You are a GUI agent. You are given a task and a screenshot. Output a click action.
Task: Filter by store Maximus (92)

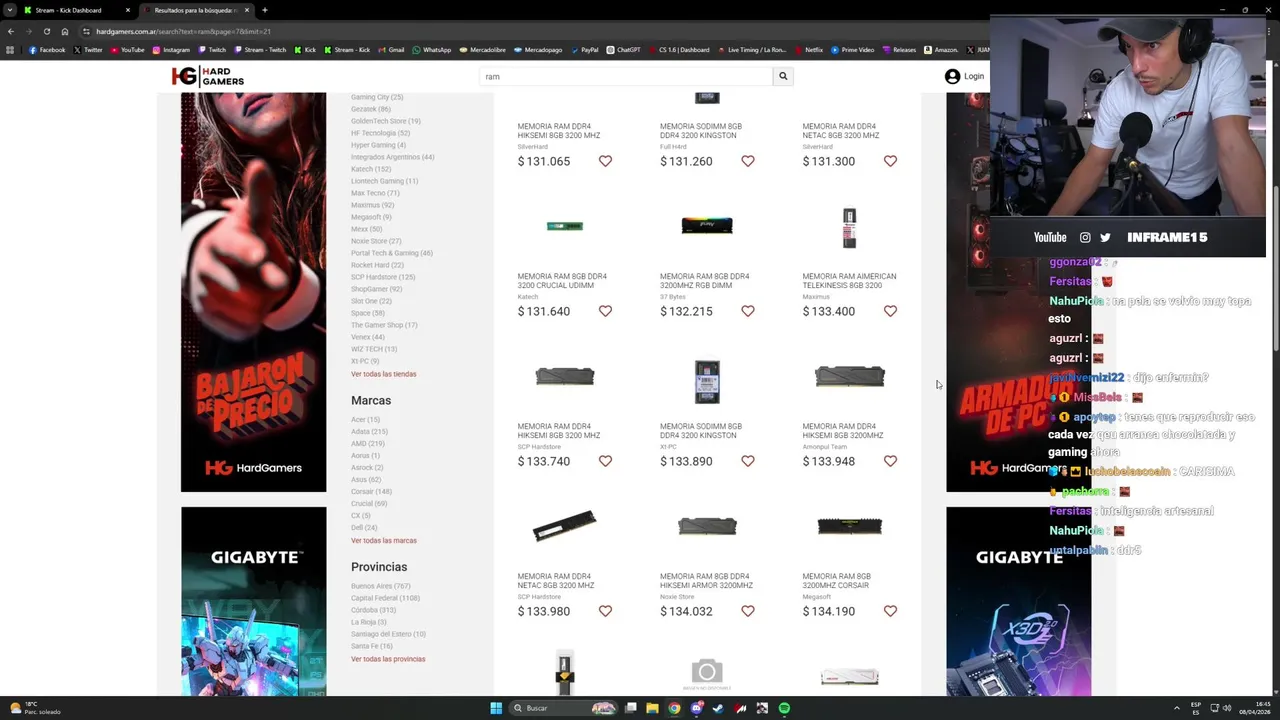click(372, 205)
